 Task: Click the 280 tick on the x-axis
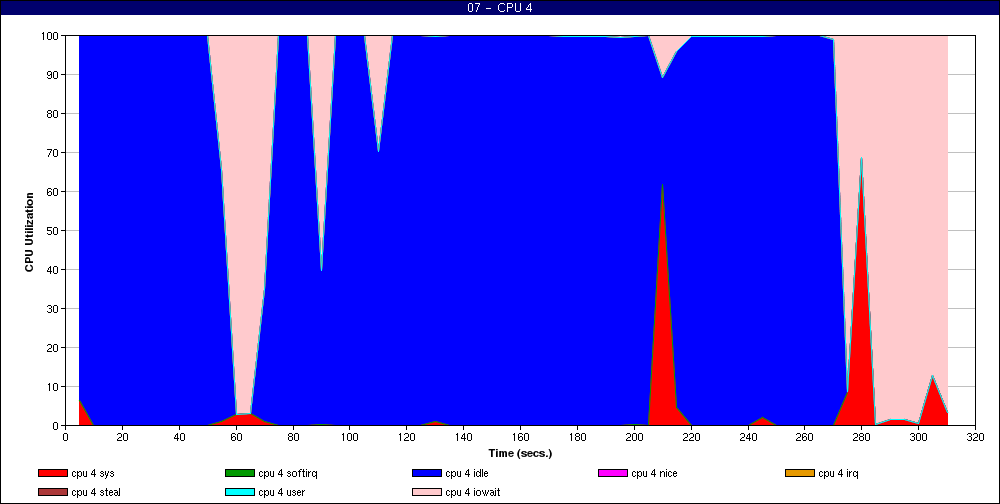coord(862,437)
